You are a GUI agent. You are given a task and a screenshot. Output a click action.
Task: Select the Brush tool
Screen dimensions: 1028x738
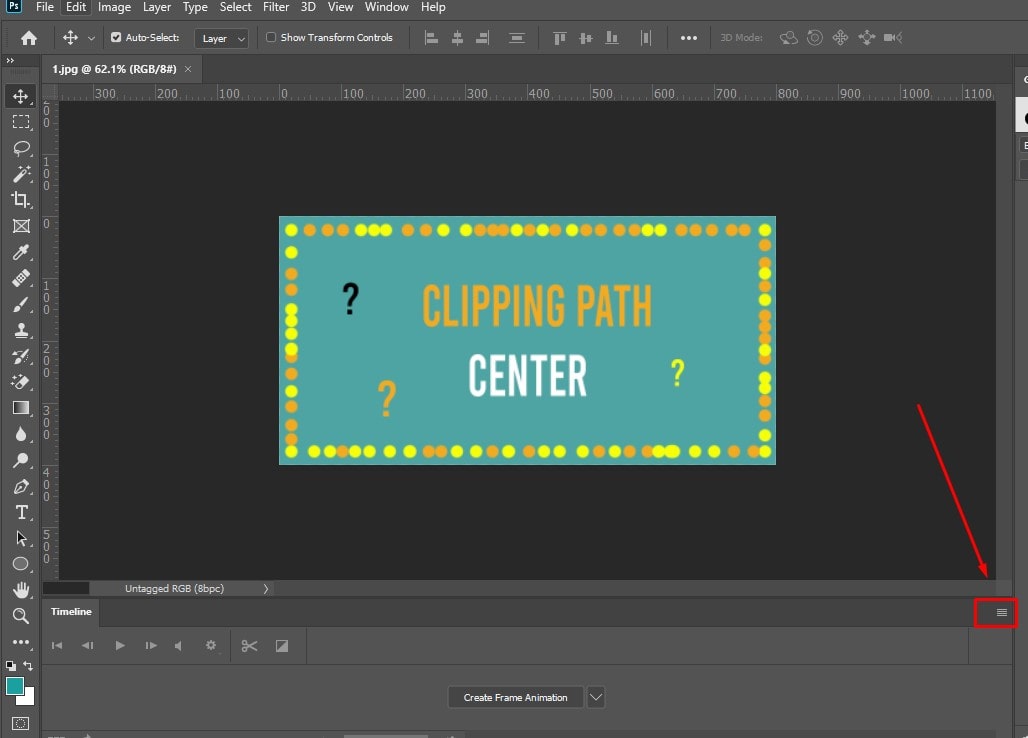coord(21,304)
